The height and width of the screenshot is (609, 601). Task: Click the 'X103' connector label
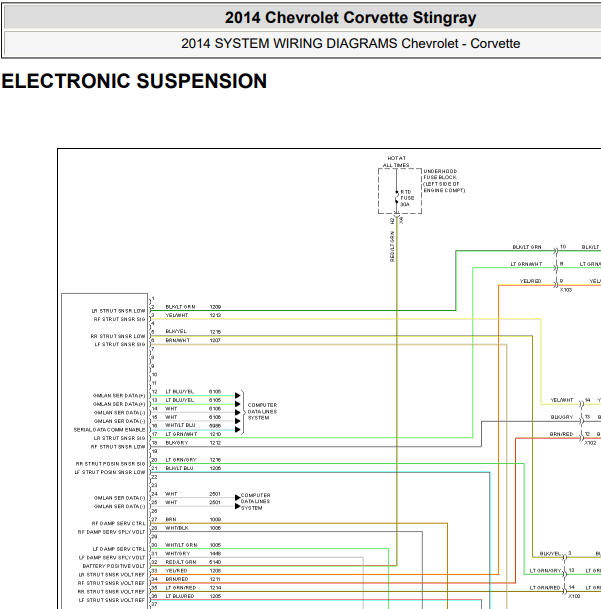tap(566, 290)
